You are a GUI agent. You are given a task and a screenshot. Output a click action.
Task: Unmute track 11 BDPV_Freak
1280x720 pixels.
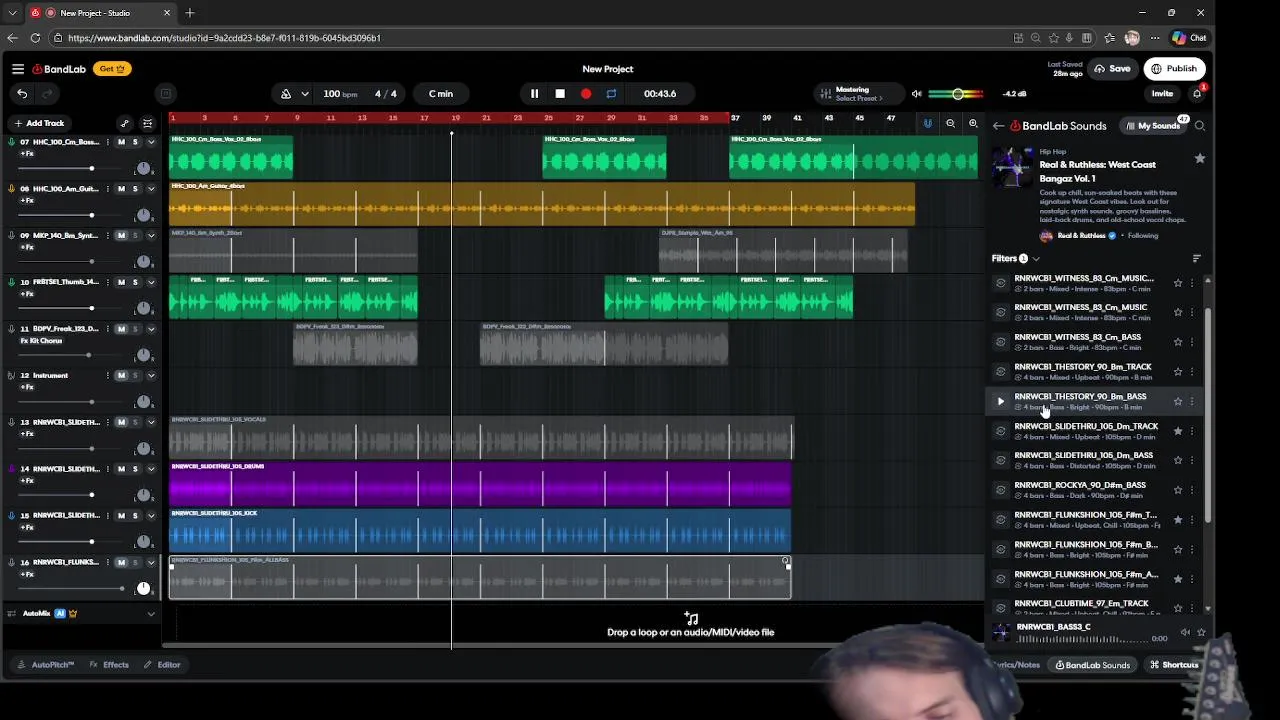point(122,329)
